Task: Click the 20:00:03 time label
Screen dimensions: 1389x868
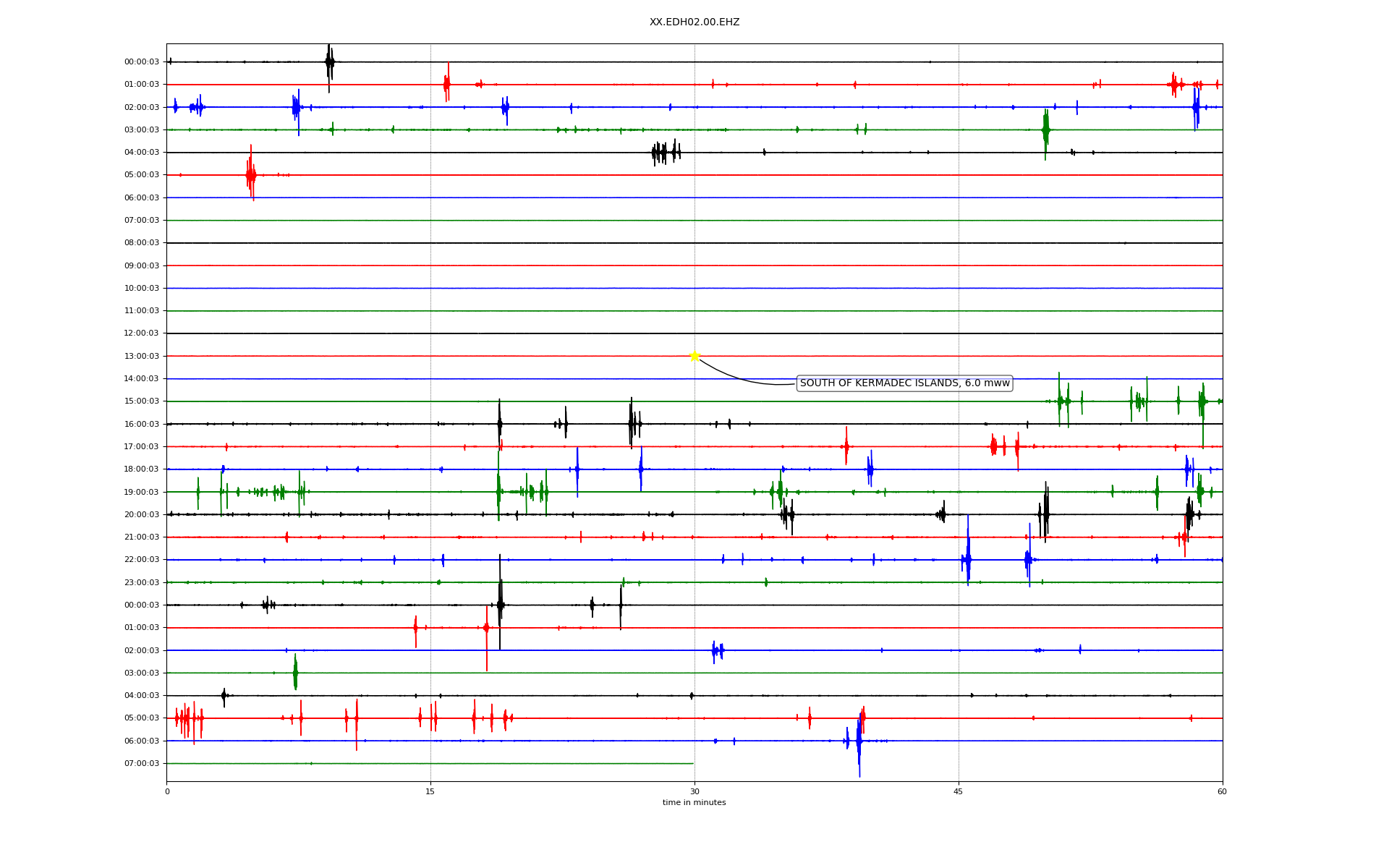Action: point(142,514)
